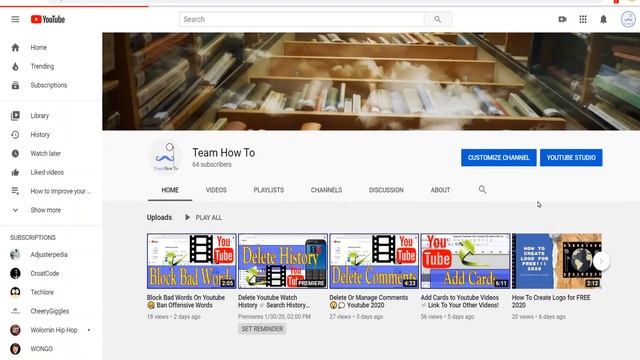Screen dimensions: 640x360
Task: Open the Delete History premiere thumbnail
Action: [283, 261]
